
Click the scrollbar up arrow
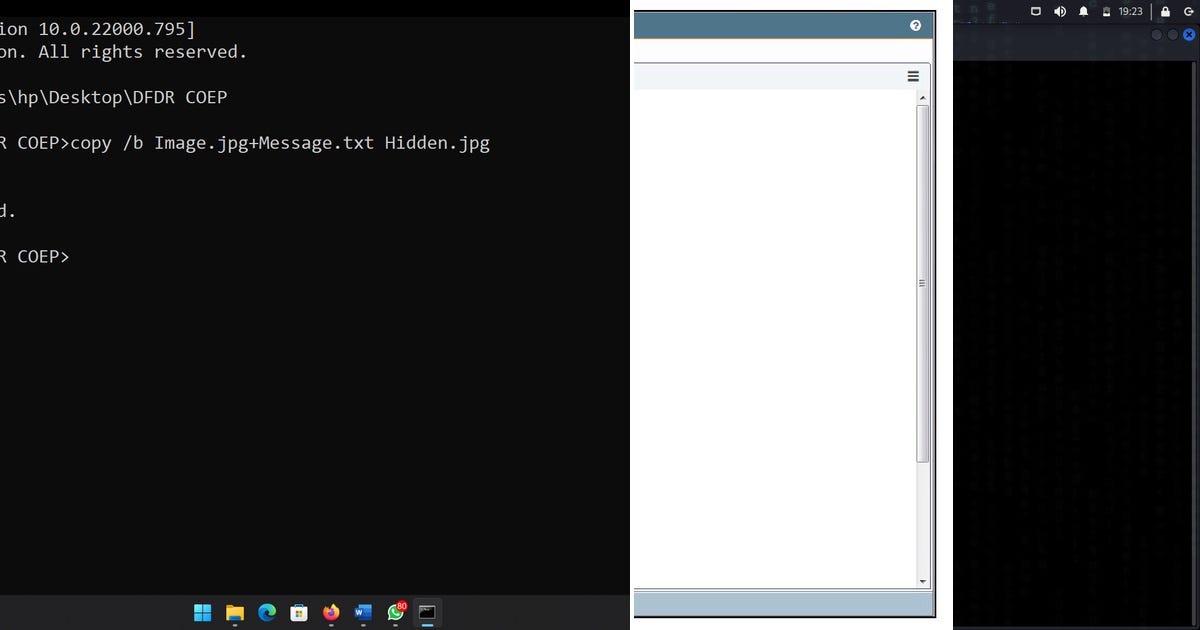921,97
